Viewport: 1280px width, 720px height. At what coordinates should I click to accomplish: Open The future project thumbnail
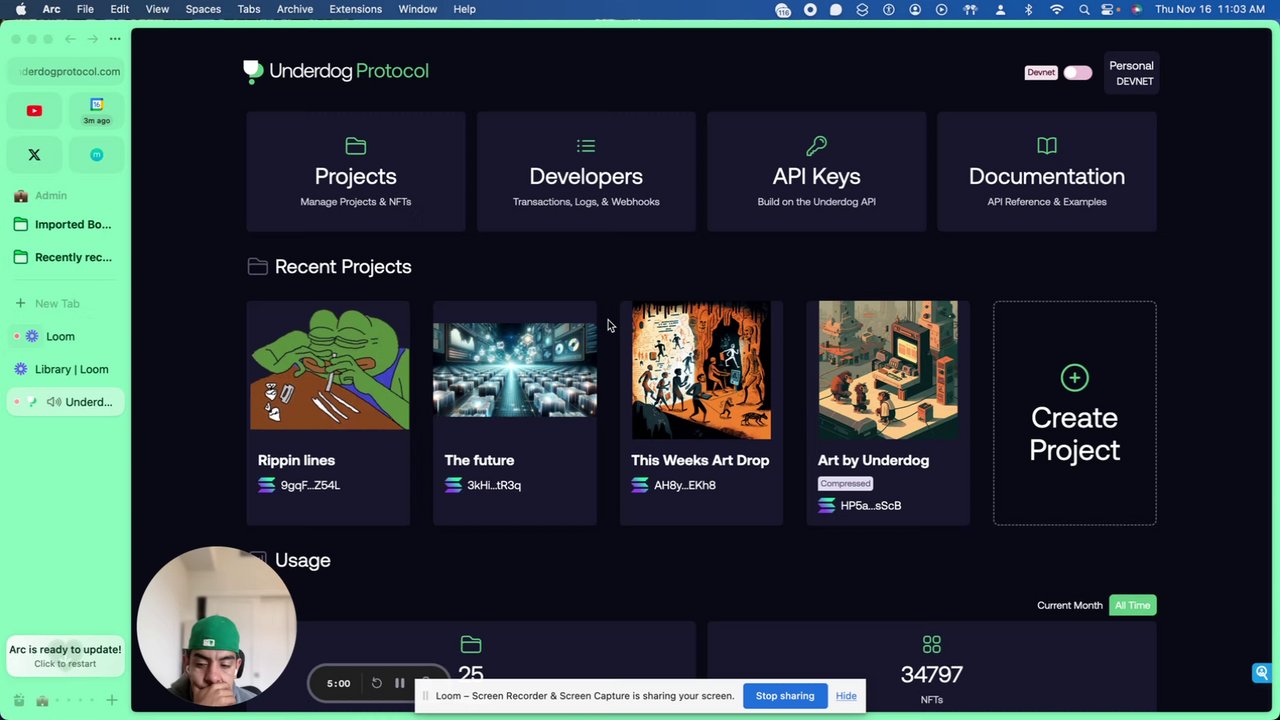pos(515,370)
